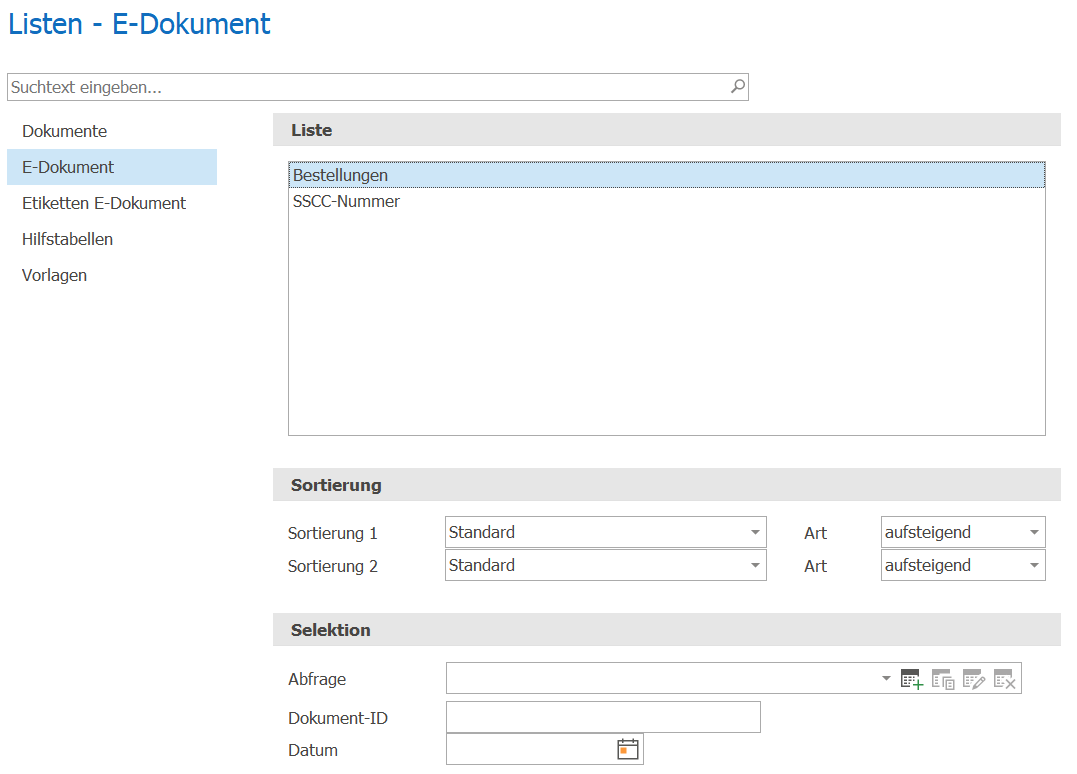
Task: Click the Listen - E-Dokument page title
Action: (139, 24)
